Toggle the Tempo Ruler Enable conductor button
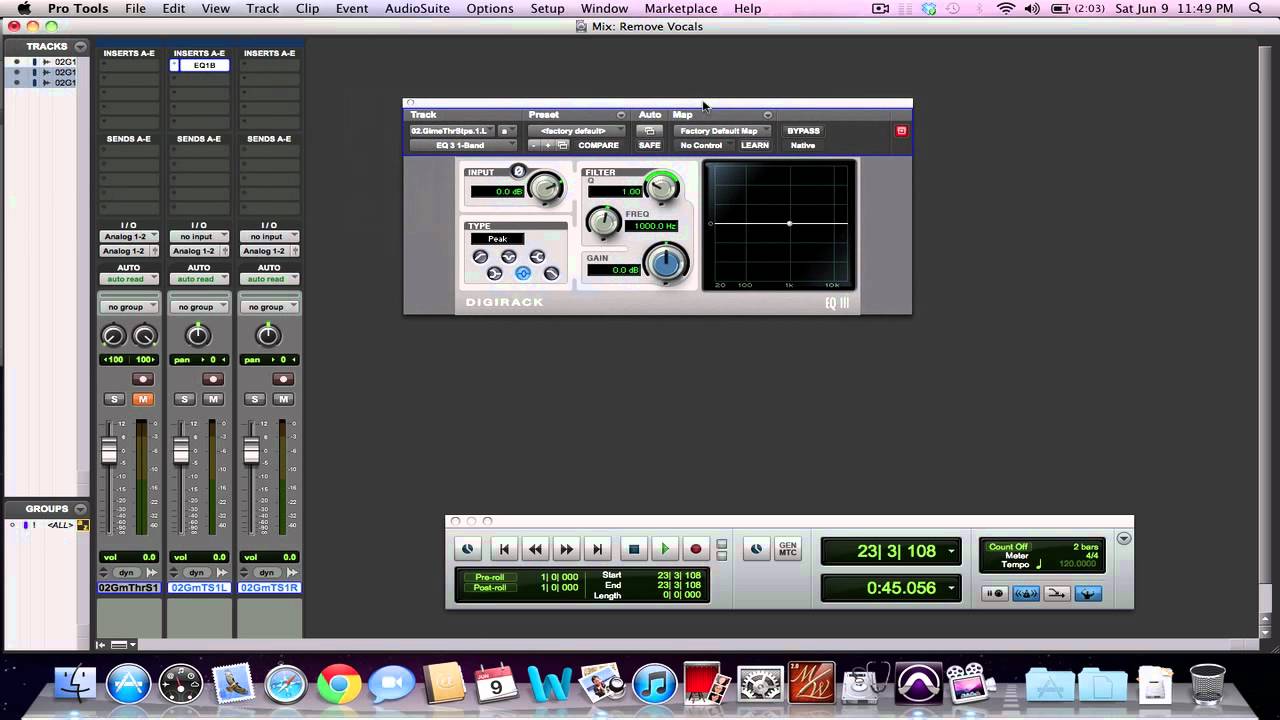 (x=1088, y=593)
